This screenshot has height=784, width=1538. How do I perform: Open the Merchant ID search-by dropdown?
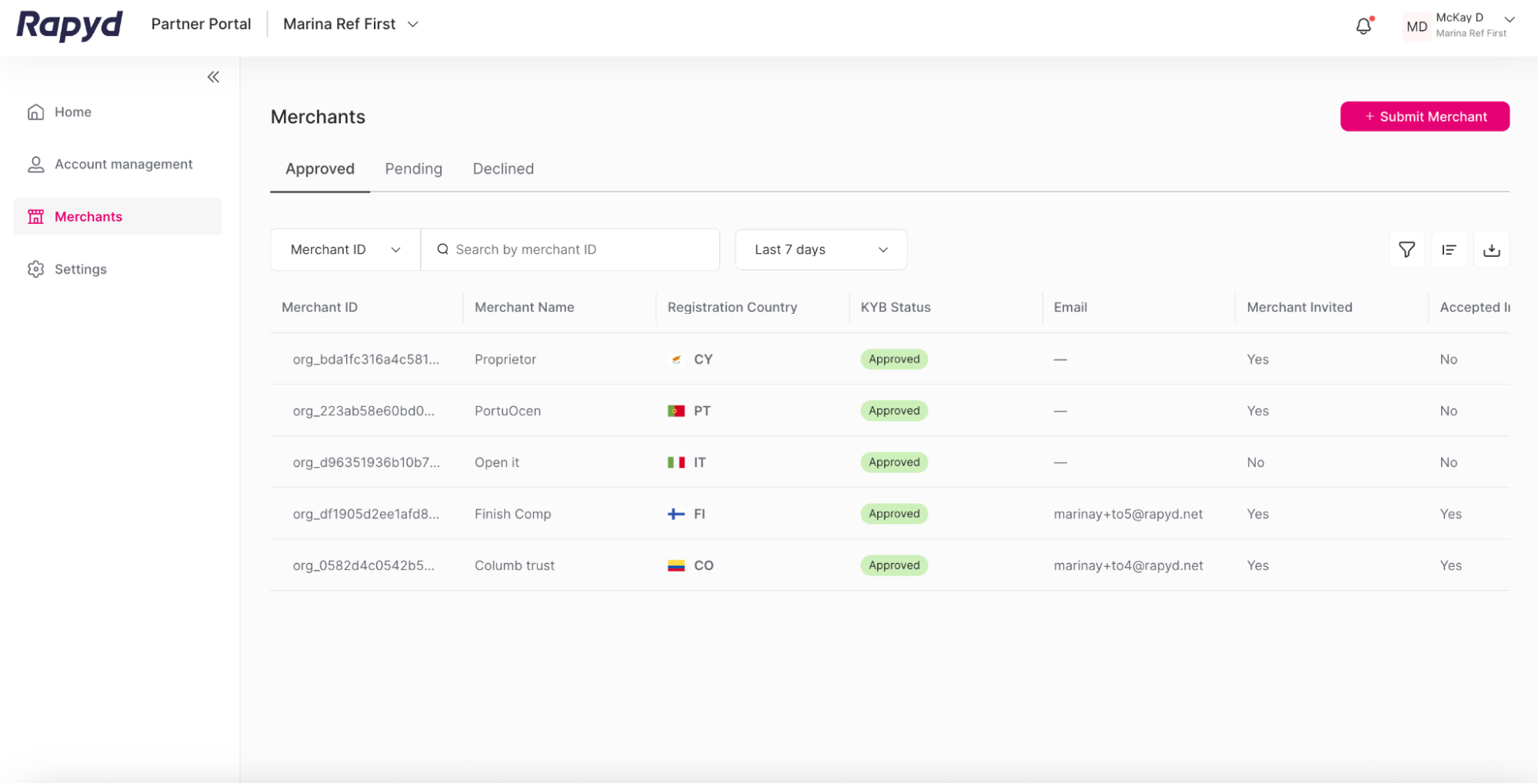[x=344, y=249]
